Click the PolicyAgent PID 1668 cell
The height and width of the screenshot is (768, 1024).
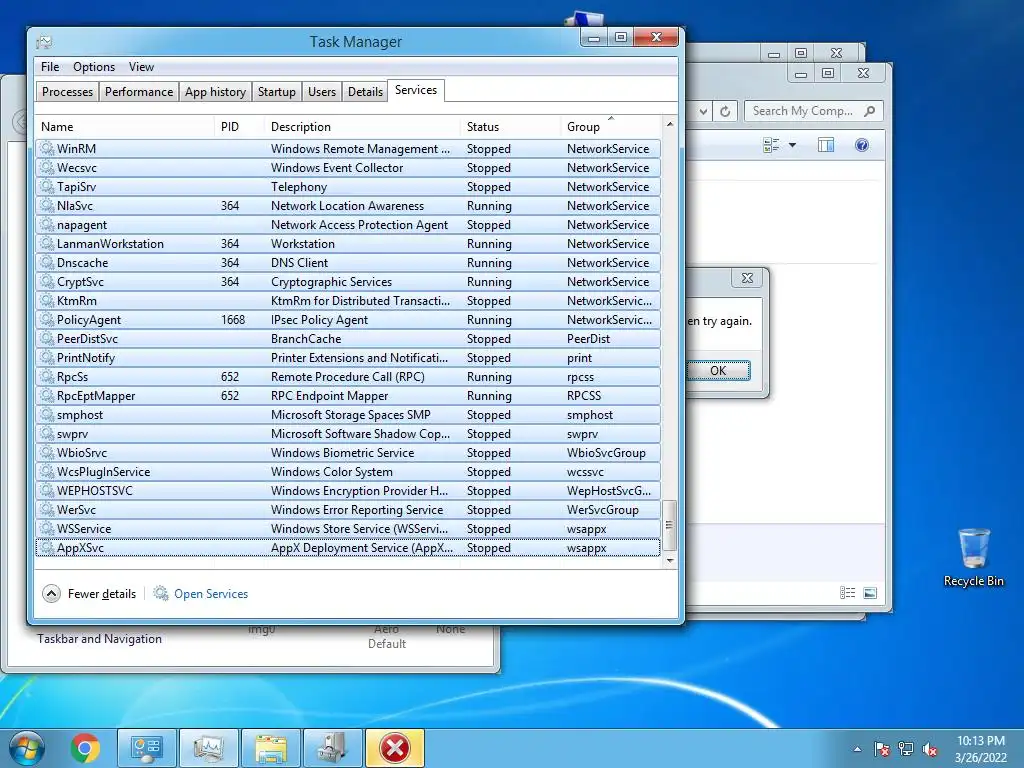pyautogui.click(x=232, y=319)
